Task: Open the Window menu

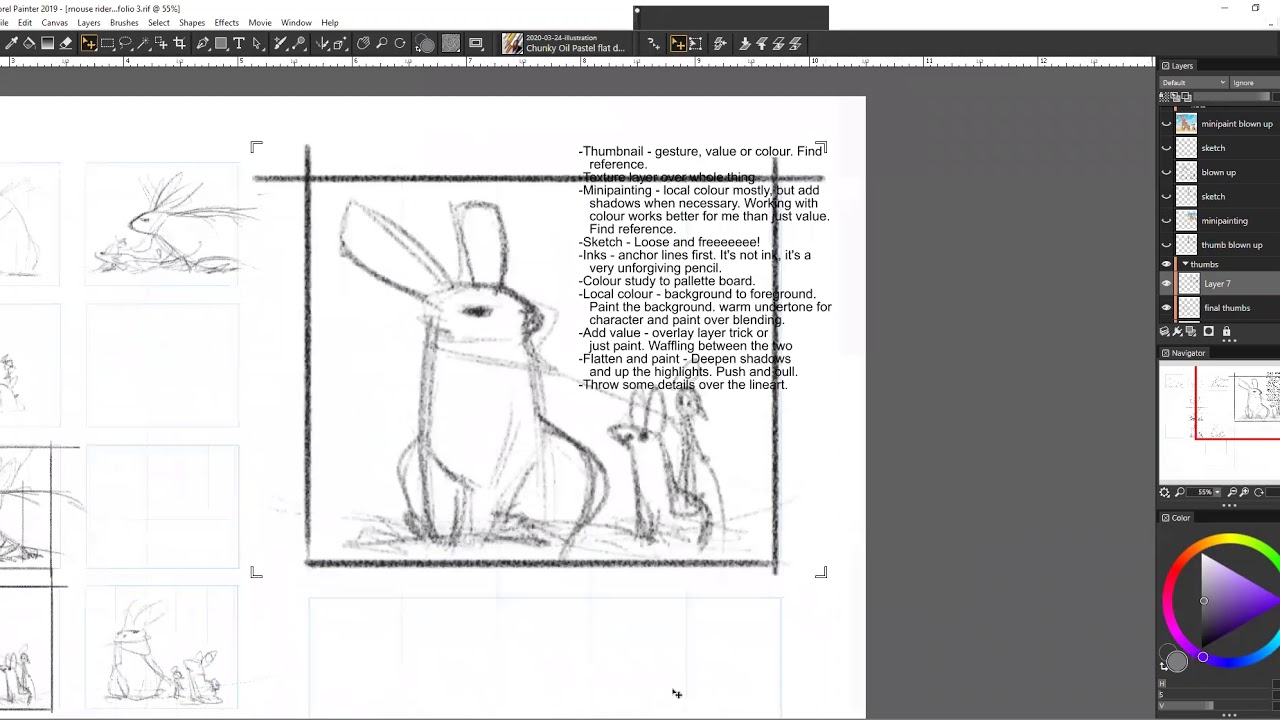Action: [296, 22]
